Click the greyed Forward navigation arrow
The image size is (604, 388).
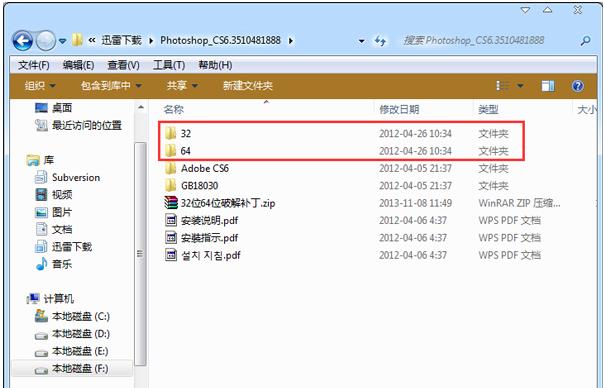coord(46,40)
